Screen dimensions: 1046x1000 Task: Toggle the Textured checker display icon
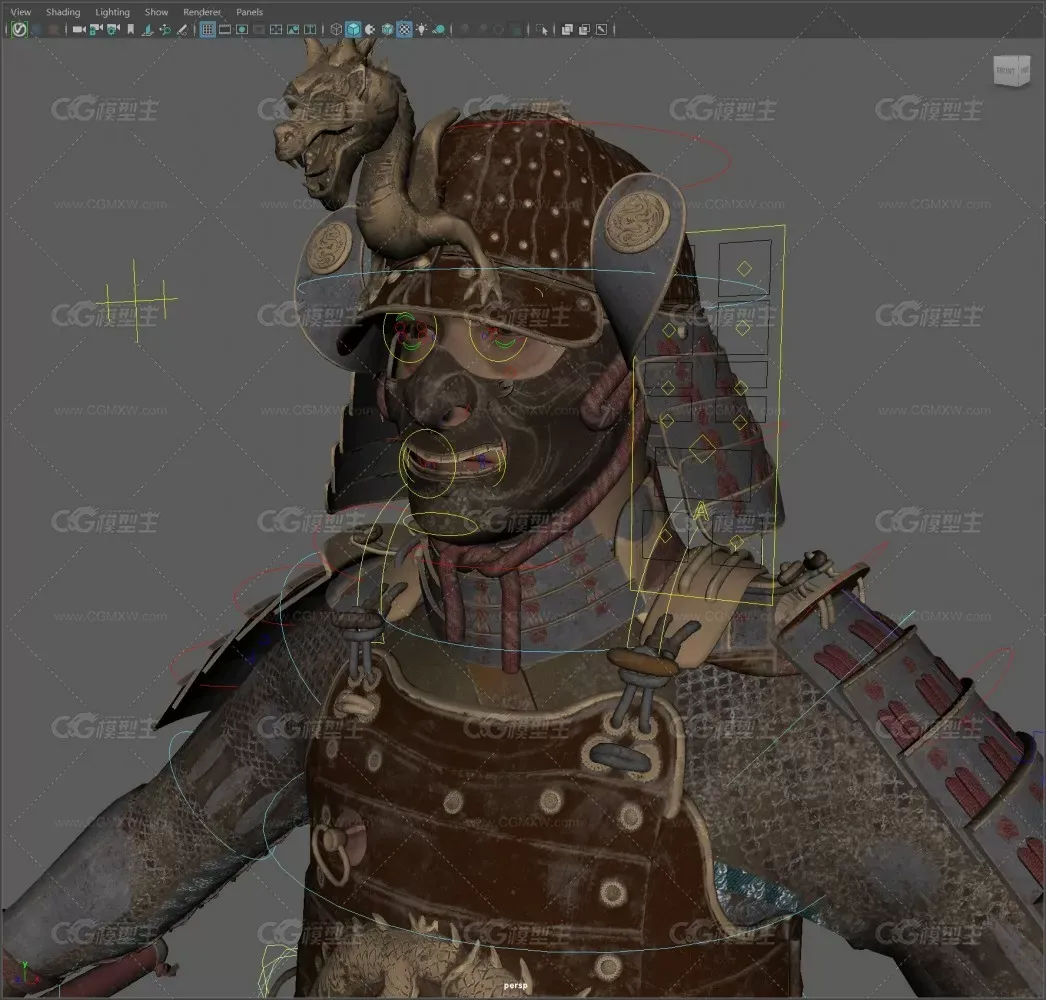pyautogui.click(x=404, y=29)
